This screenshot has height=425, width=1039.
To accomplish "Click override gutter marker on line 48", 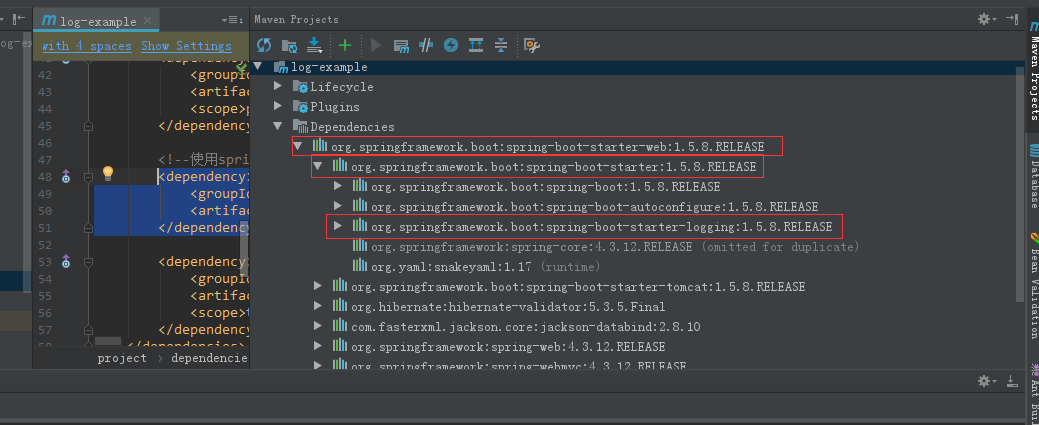I will click(x=66, y=176).
